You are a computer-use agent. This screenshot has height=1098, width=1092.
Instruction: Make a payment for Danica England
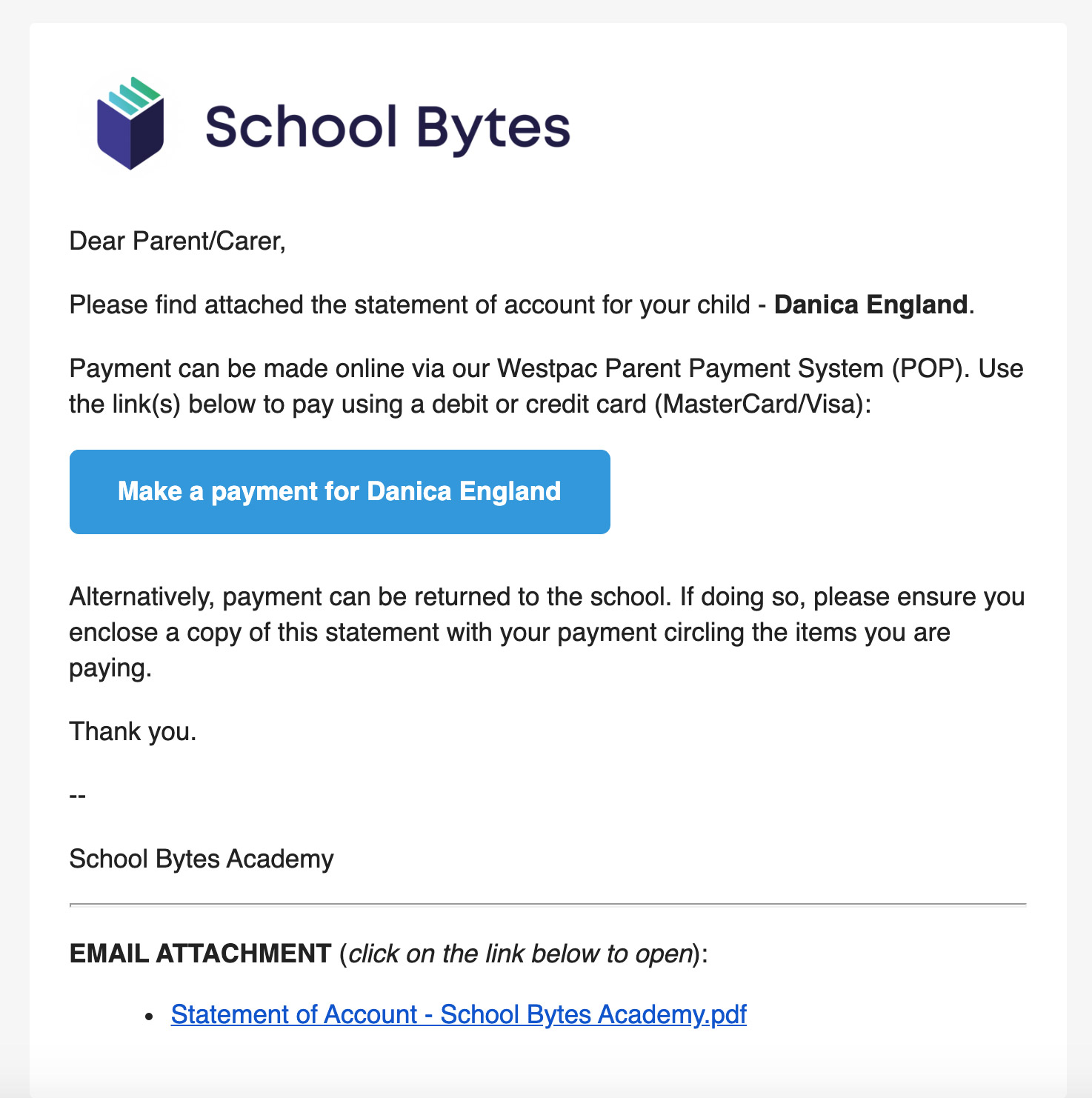(x=339, y=492)
